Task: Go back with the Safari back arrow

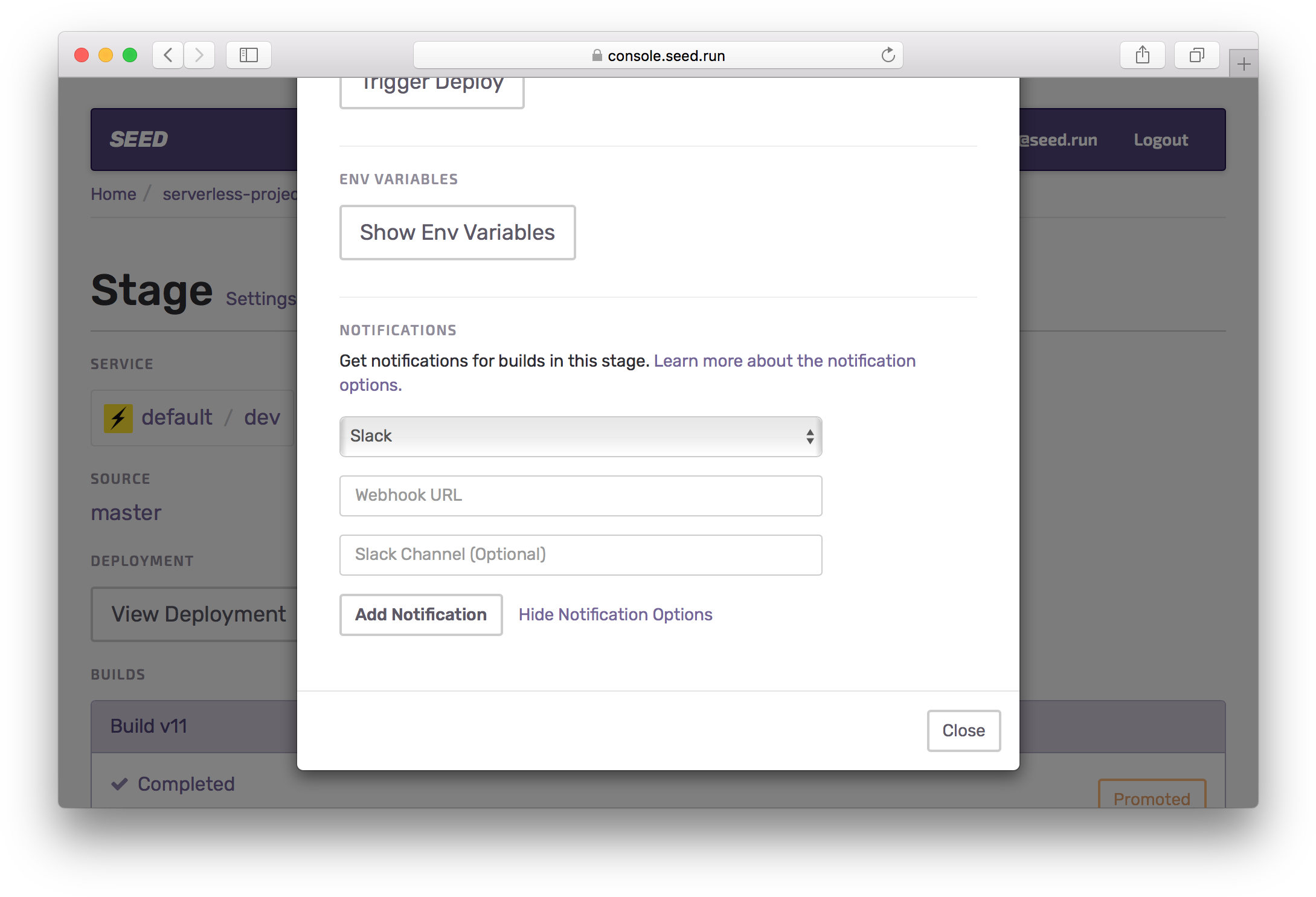Action: pyautogui.click(x=168, y=56)
